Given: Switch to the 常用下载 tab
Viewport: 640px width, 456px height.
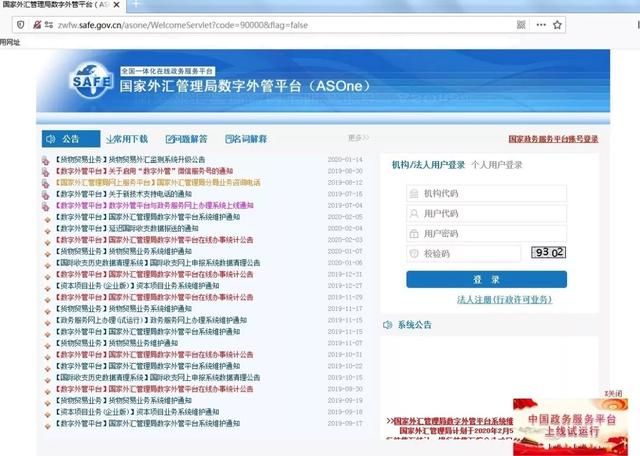Looking at the screenshot, I should point(127,139).
